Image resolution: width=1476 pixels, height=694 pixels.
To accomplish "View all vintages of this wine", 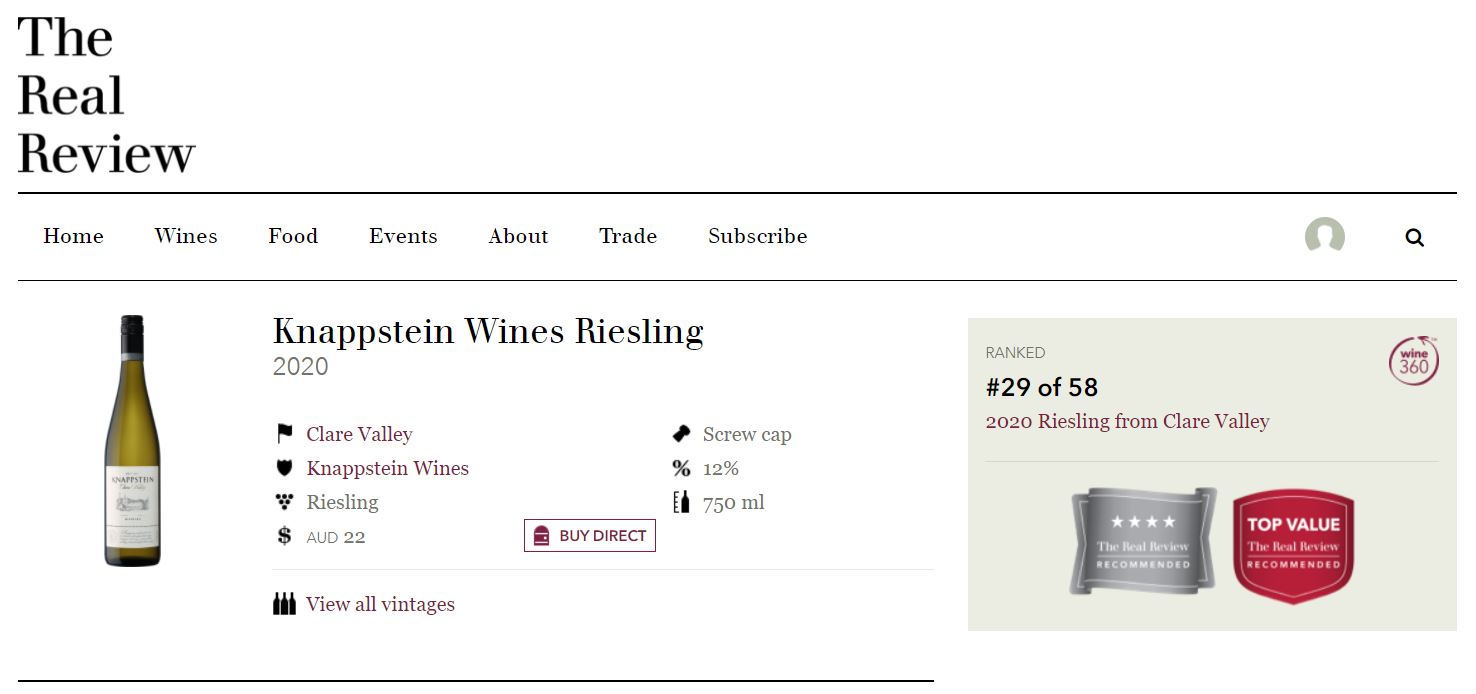I will point(380,604).
